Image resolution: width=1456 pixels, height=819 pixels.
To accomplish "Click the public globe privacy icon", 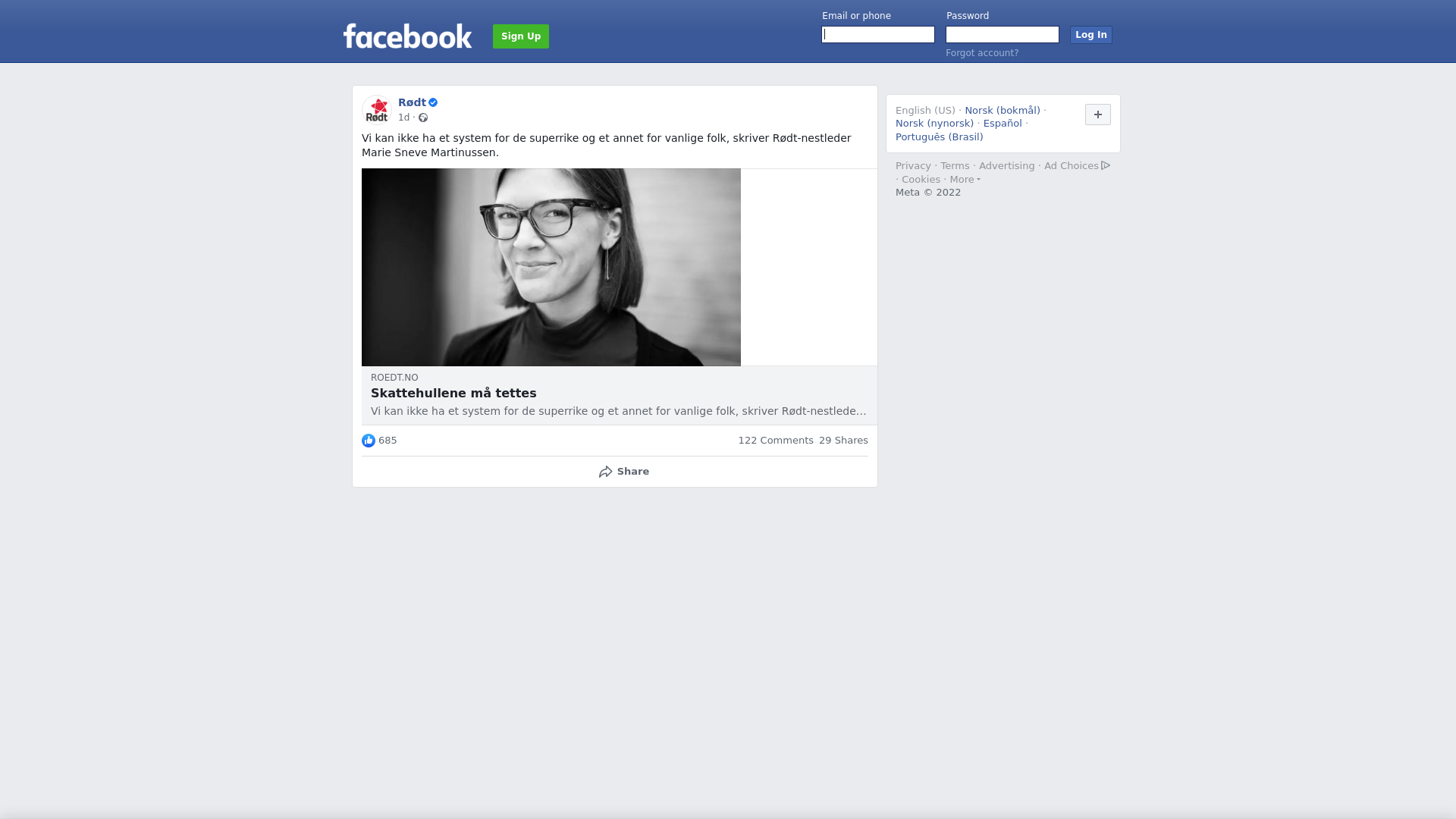I will click(423, 118).
